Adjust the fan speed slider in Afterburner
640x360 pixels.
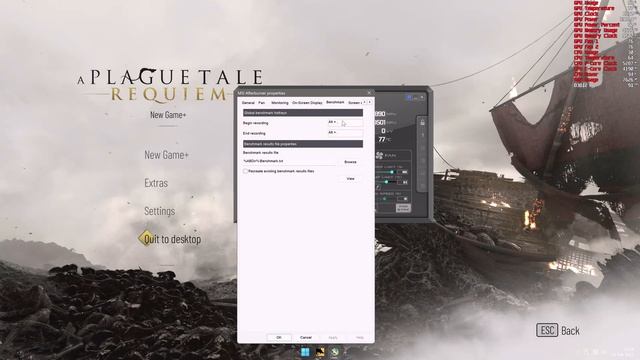[384, 199]
